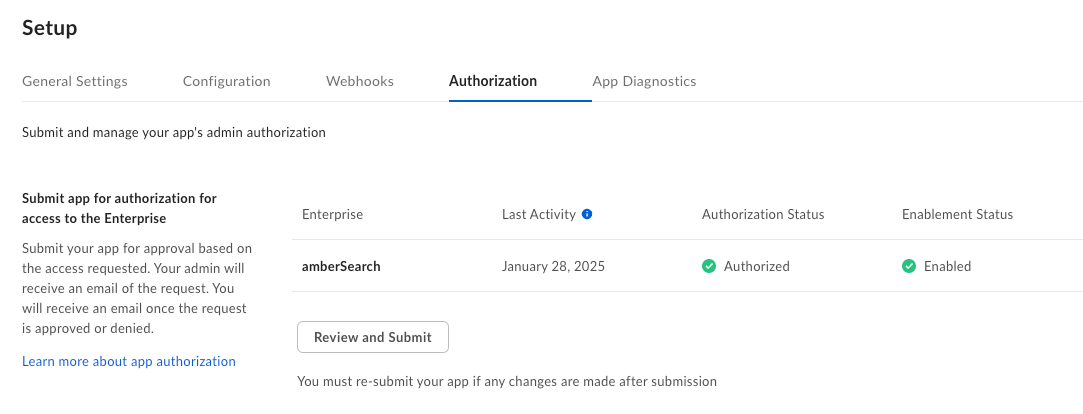Click the Setup page heading
The height and width of the screenshot is (414, 1083).
coord(50,28)
